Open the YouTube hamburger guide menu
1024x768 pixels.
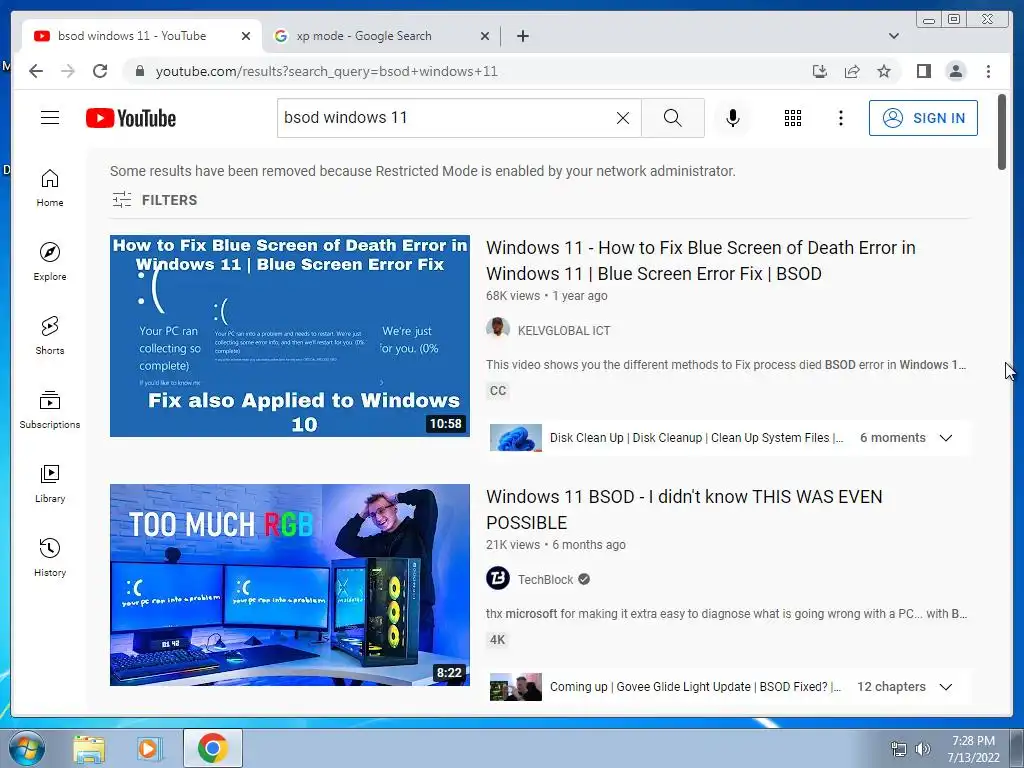tap(50, 118)
